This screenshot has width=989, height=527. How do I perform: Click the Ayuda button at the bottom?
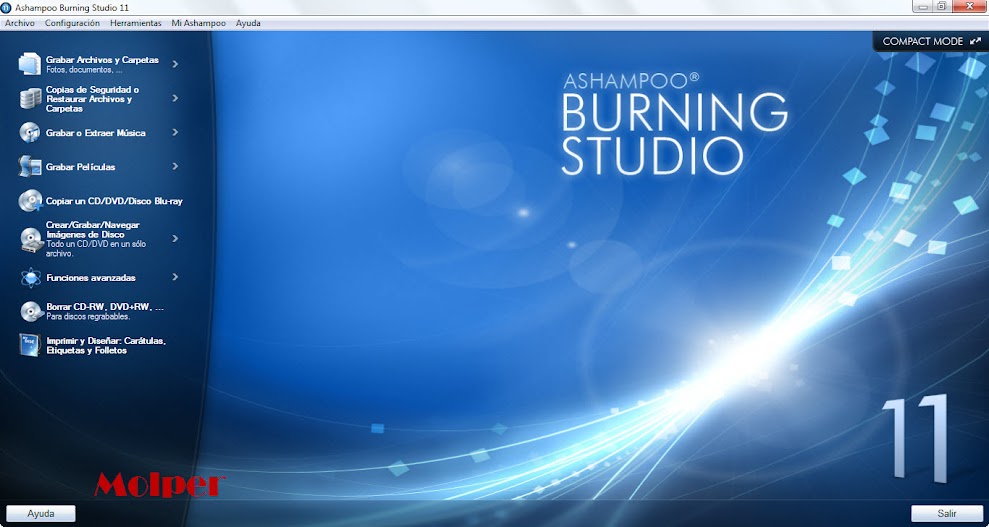(x=41, y=514)
